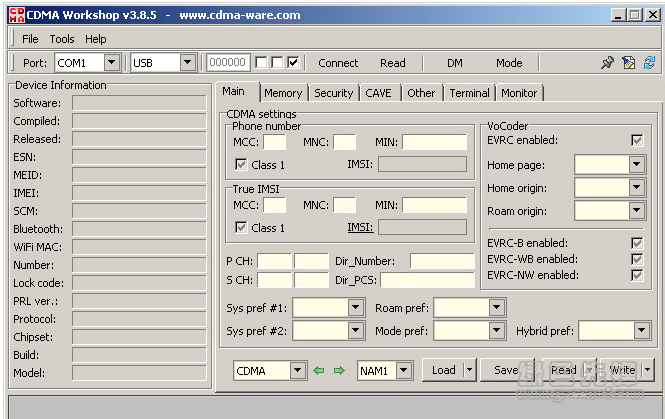Viewport: 665px width, 419px height.
Task: Open the Roam pref dropdown
Action: [x=496, y=307]
